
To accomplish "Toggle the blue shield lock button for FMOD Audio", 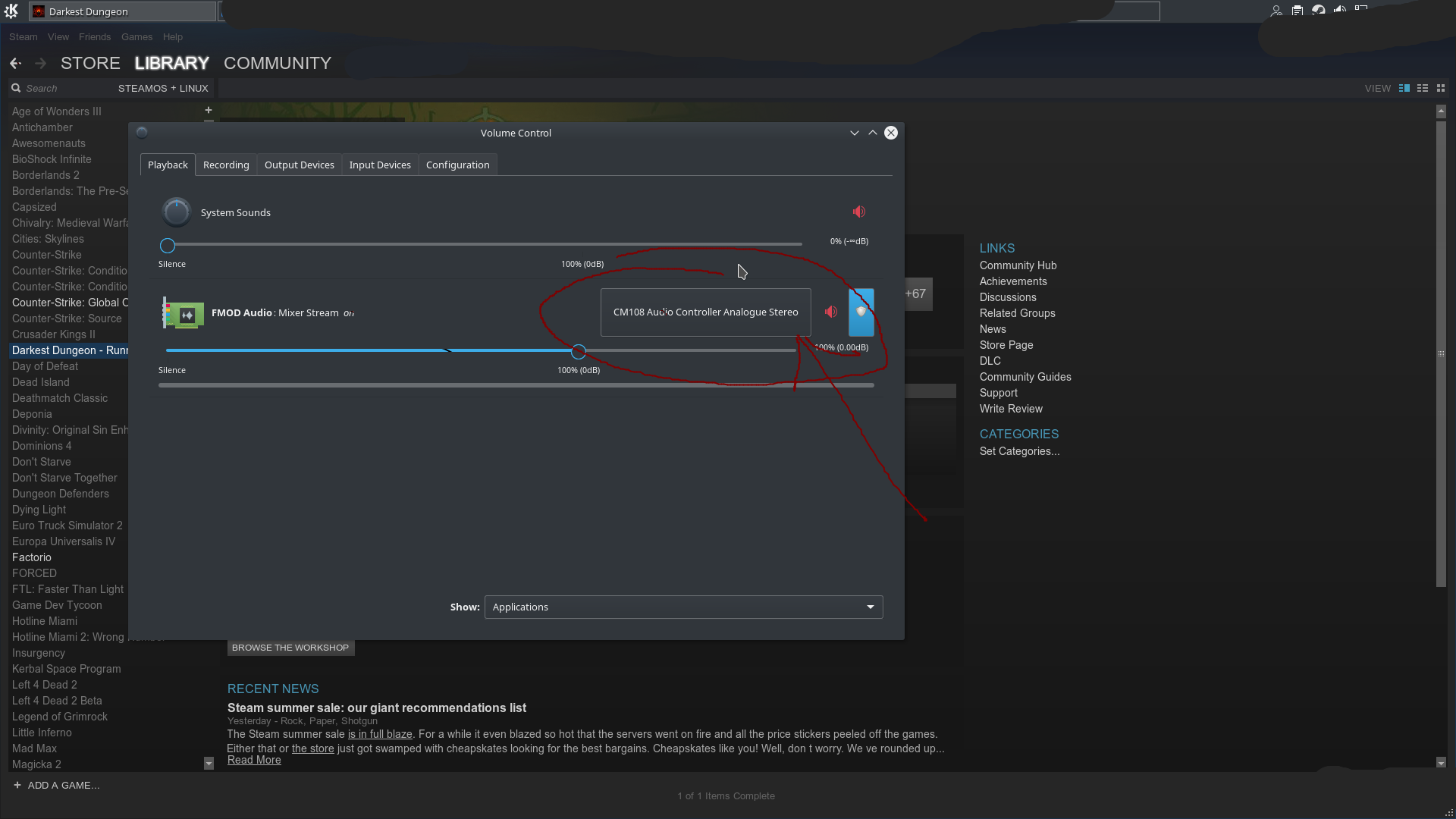I will (x=861, y=312).
